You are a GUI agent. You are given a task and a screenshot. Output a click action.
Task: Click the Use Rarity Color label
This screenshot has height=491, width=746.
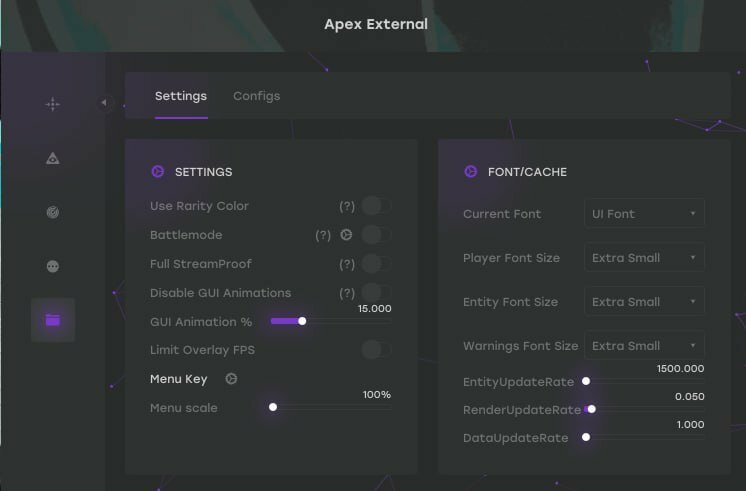199,206
